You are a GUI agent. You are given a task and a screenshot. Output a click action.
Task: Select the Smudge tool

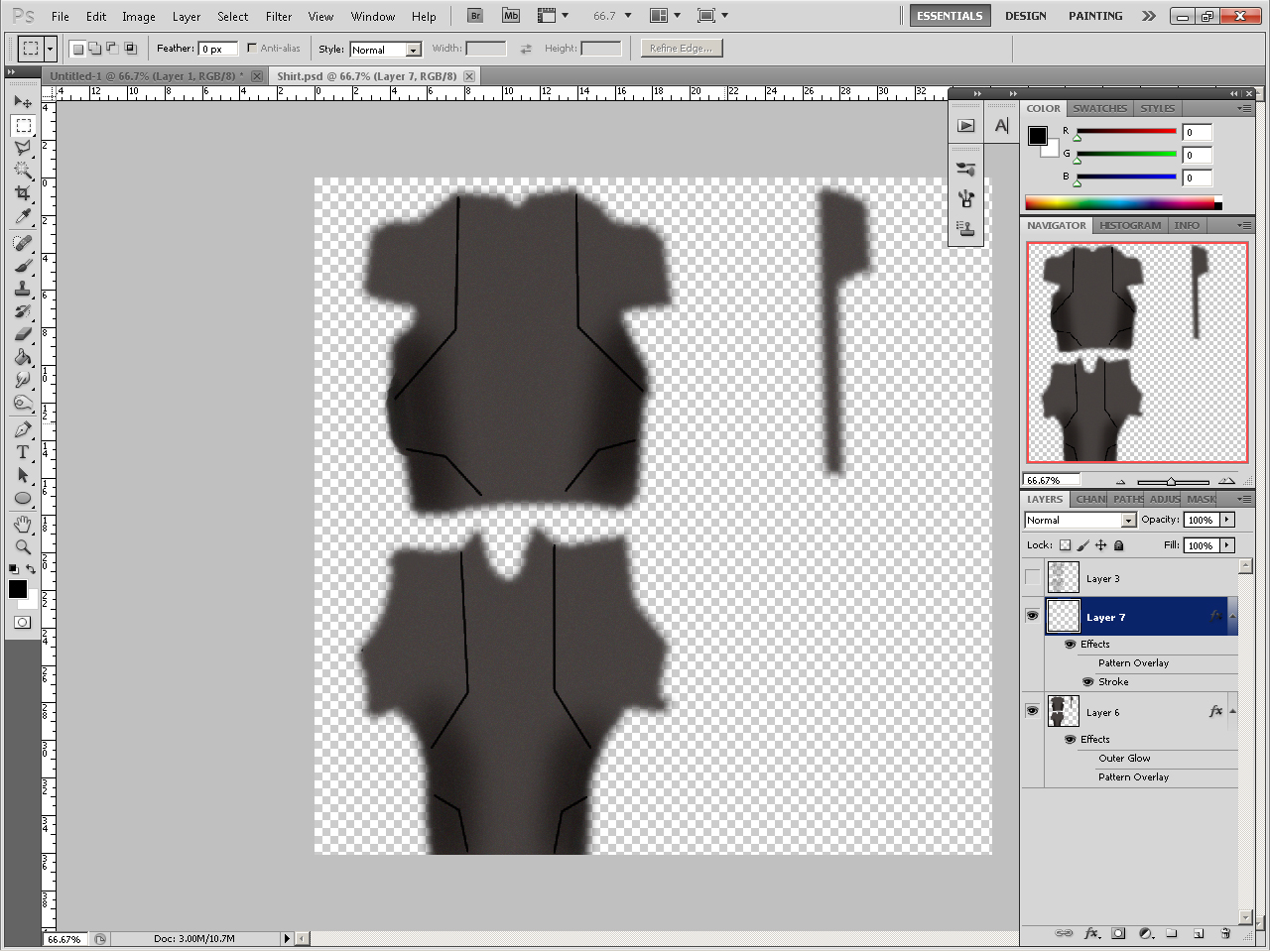pos(23,380)
